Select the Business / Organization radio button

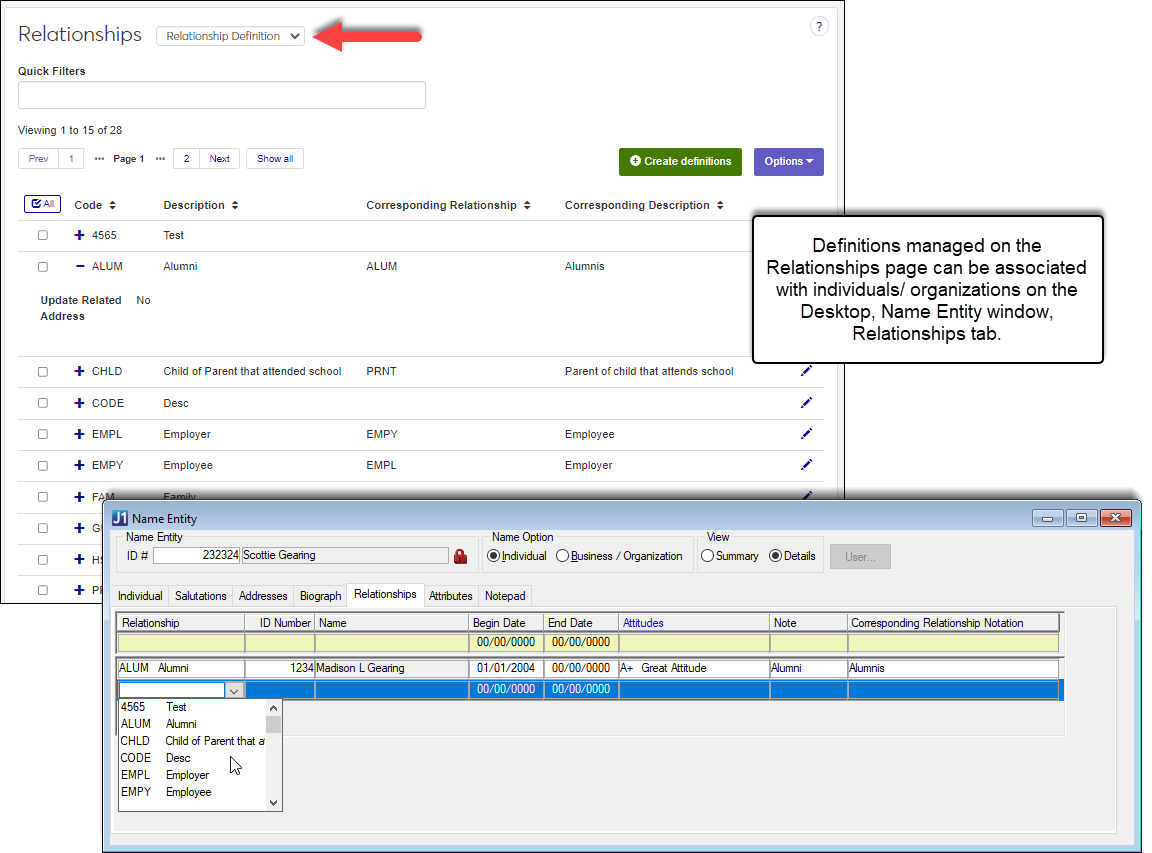click(x=563, y=556)
